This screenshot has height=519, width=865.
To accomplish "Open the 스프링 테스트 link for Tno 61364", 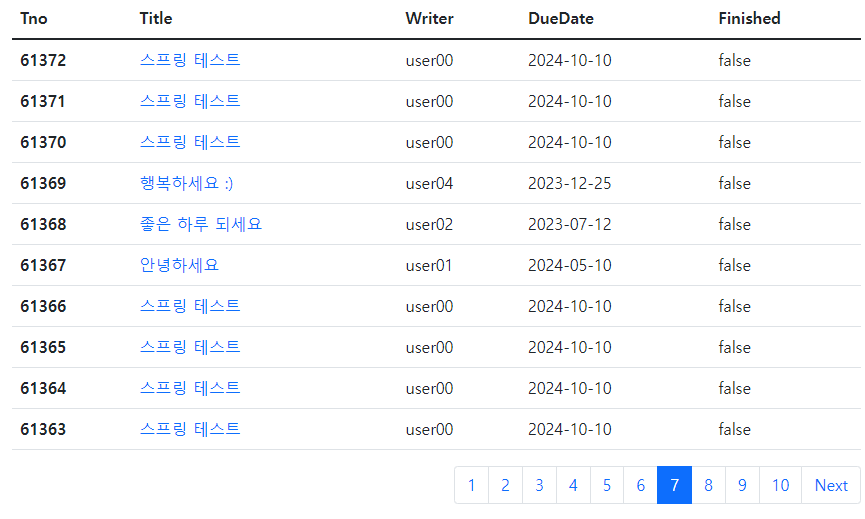I will [190, 388].
